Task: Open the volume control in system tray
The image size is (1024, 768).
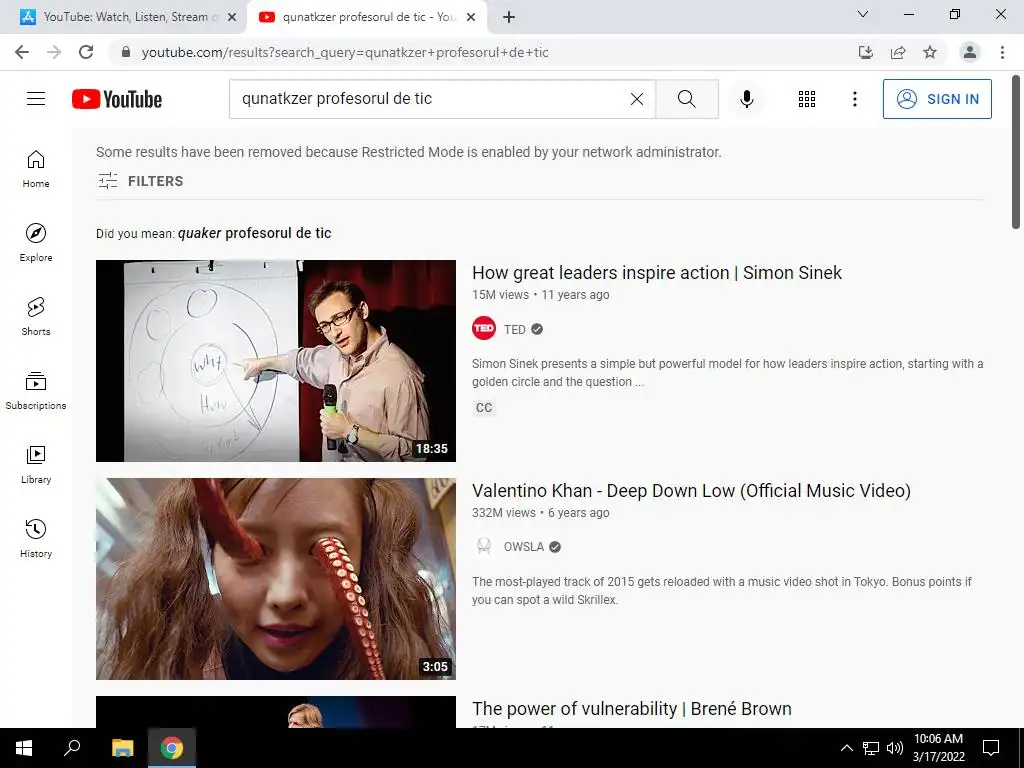Action: point(895,748)
